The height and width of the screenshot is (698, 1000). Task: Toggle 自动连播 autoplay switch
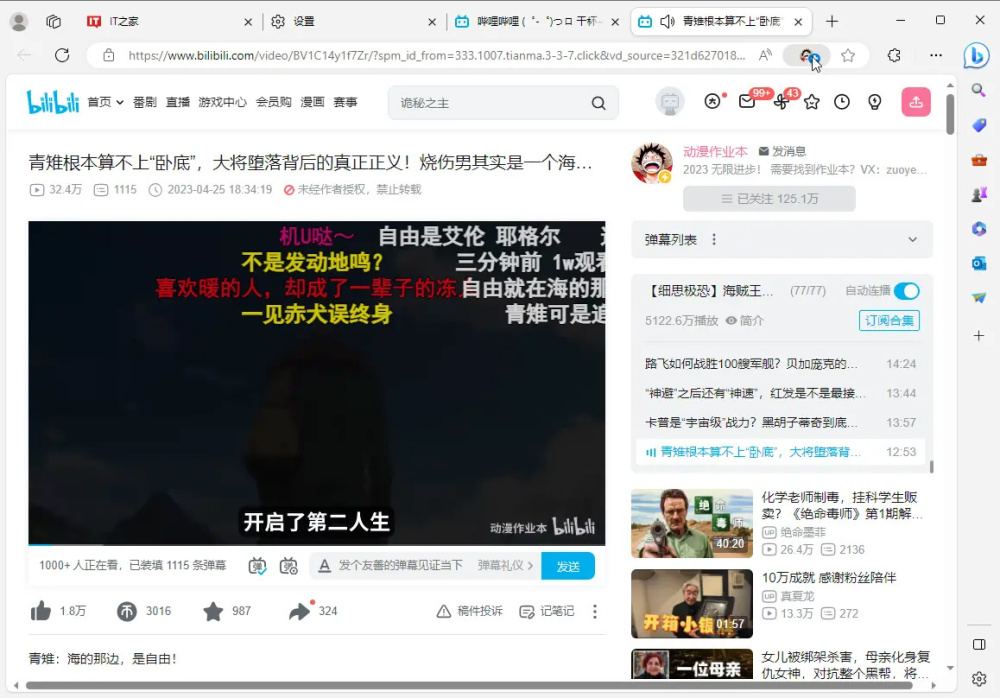[906, 291]
